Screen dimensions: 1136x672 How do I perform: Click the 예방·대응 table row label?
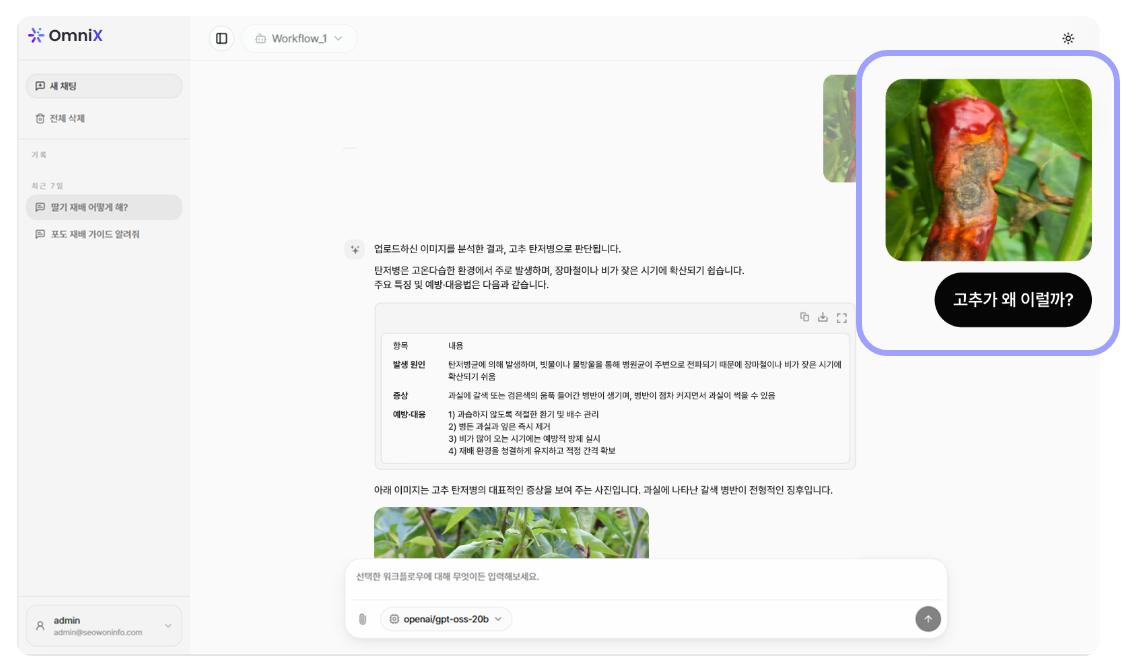point(409,415)
